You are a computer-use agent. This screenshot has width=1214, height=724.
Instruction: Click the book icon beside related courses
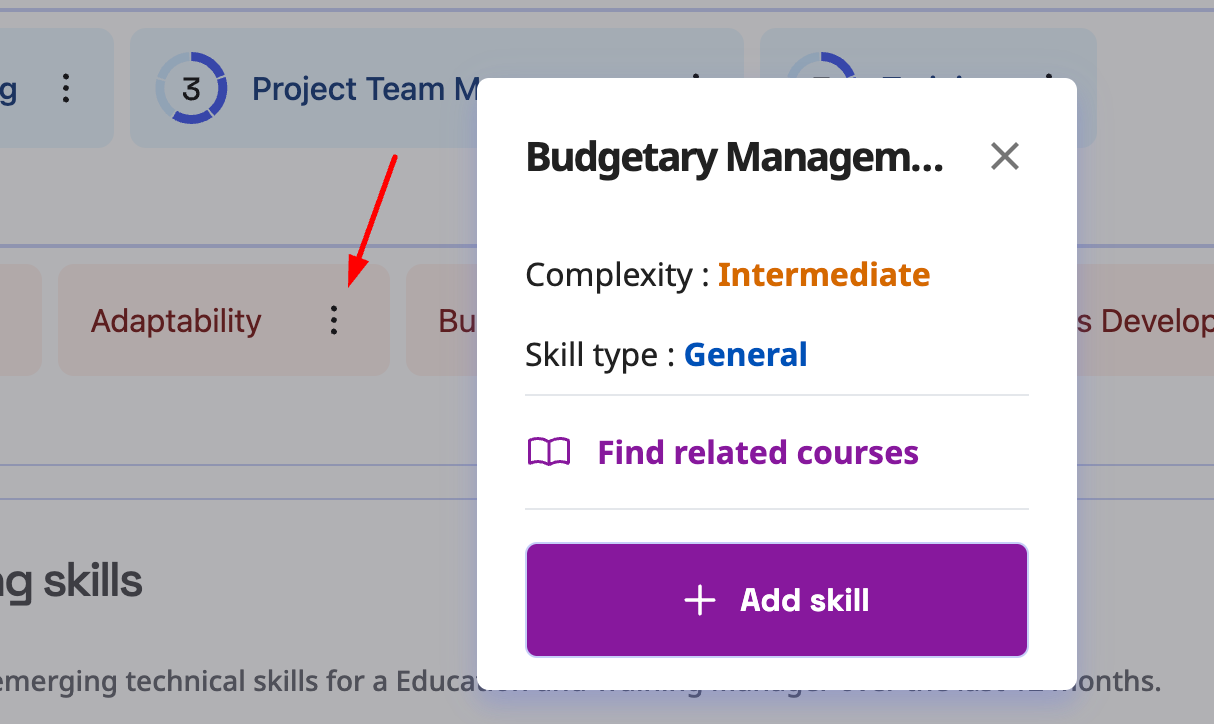point(549,453)
